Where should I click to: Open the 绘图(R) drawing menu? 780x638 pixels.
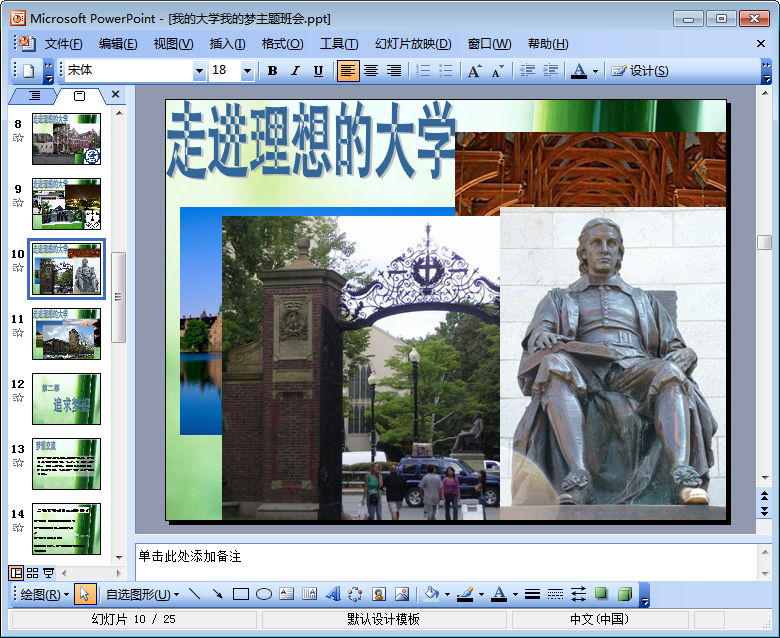tap(44, 594)
